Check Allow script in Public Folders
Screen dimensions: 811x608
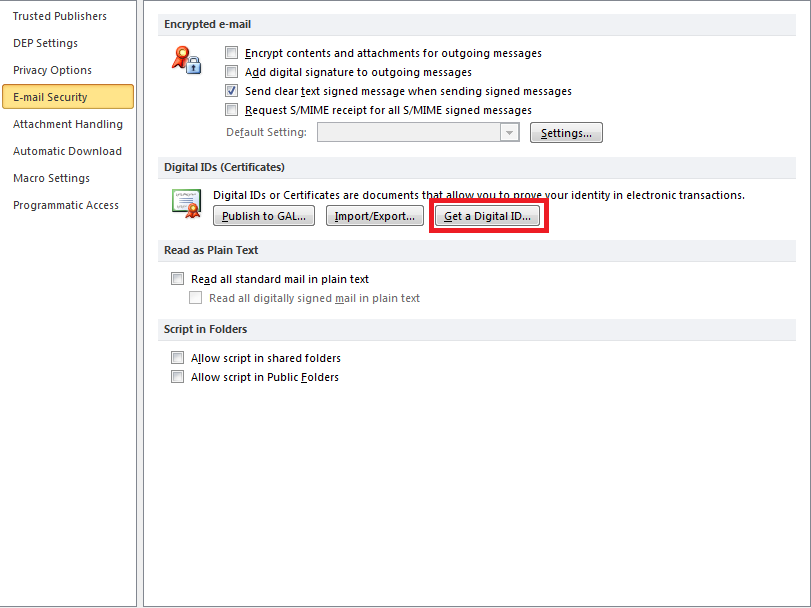click(178, 377)
